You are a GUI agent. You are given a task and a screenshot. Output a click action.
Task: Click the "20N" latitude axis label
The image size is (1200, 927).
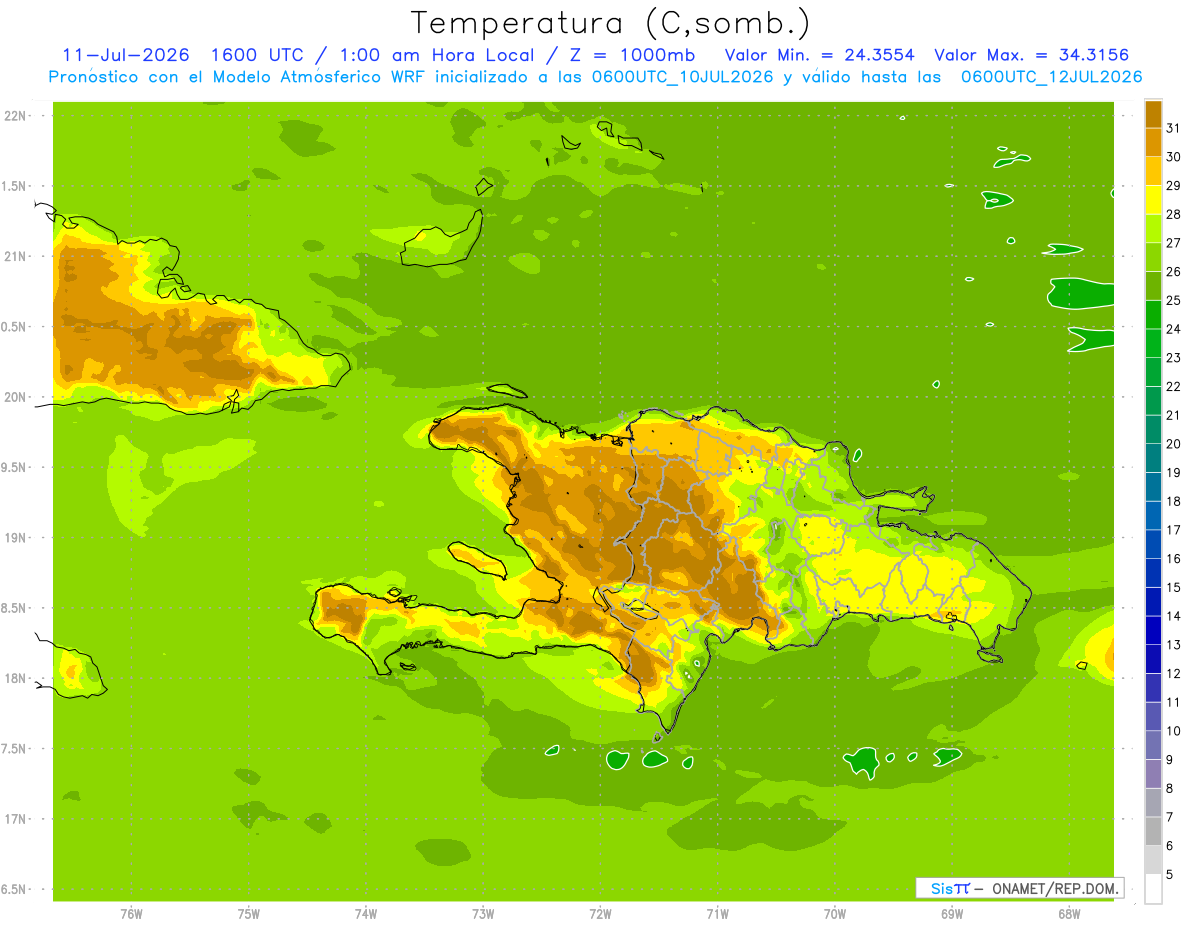[x=17, y=397]
